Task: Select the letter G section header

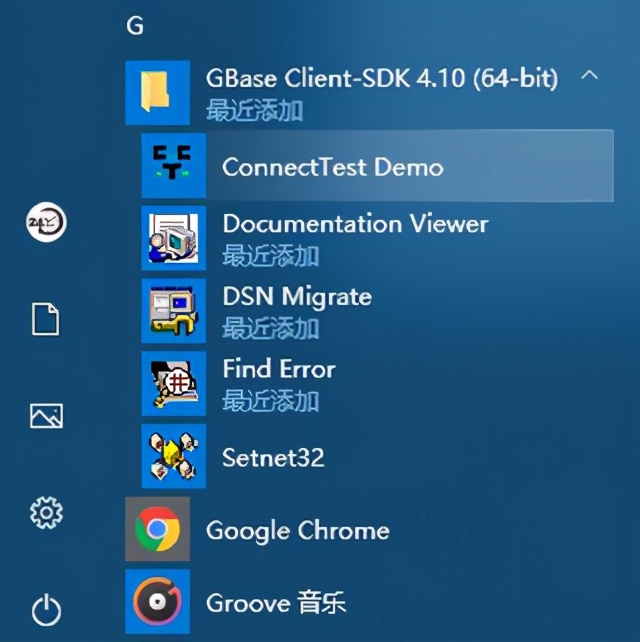Action: pos(135,26)
